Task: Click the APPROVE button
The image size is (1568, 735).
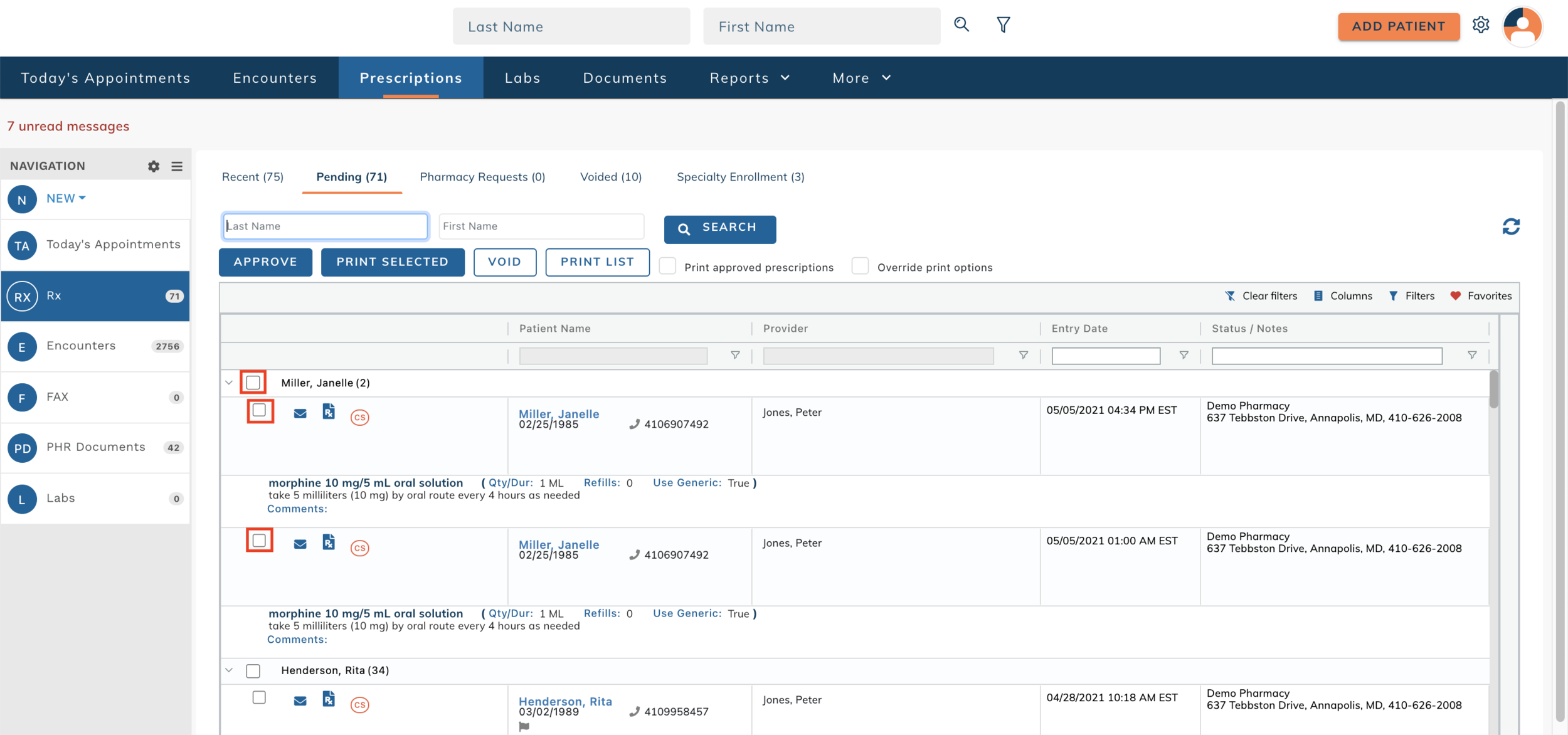Action: [265, 262]
